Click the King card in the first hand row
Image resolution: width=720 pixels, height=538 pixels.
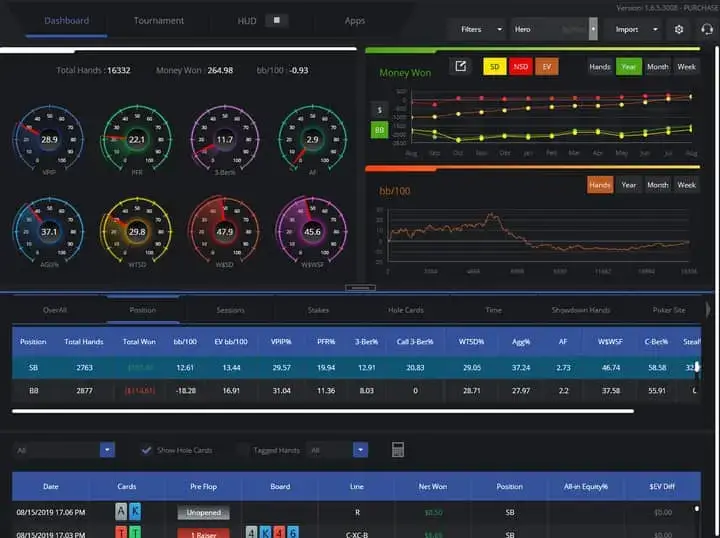135,511
